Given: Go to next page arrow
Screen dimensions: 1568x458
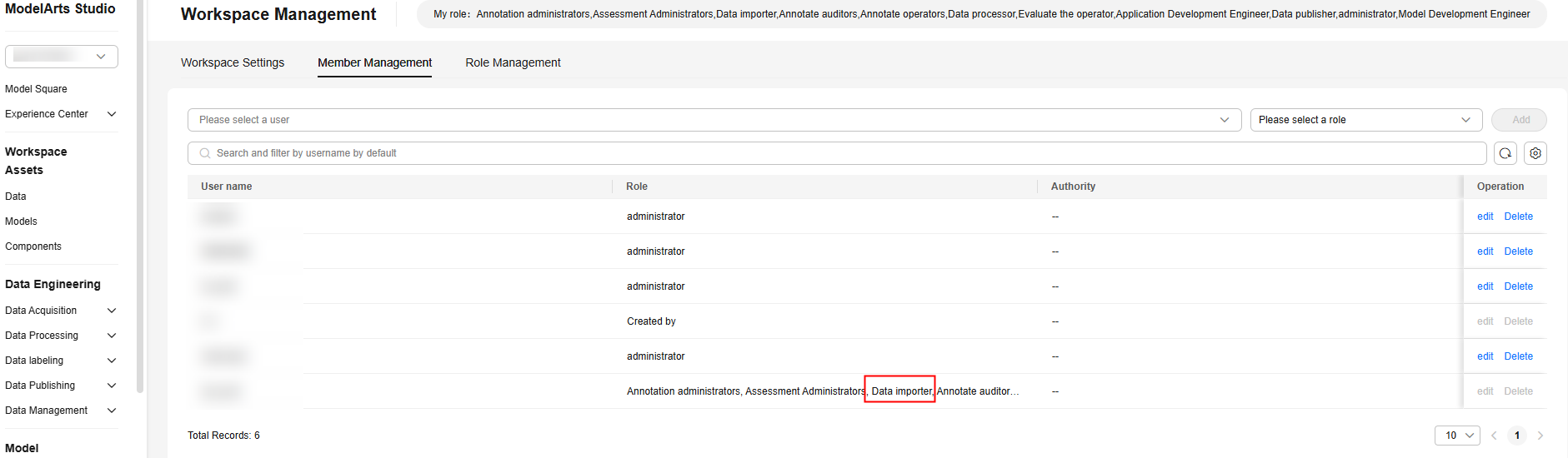Looking at the screenshot, I should click(1540, 436).
